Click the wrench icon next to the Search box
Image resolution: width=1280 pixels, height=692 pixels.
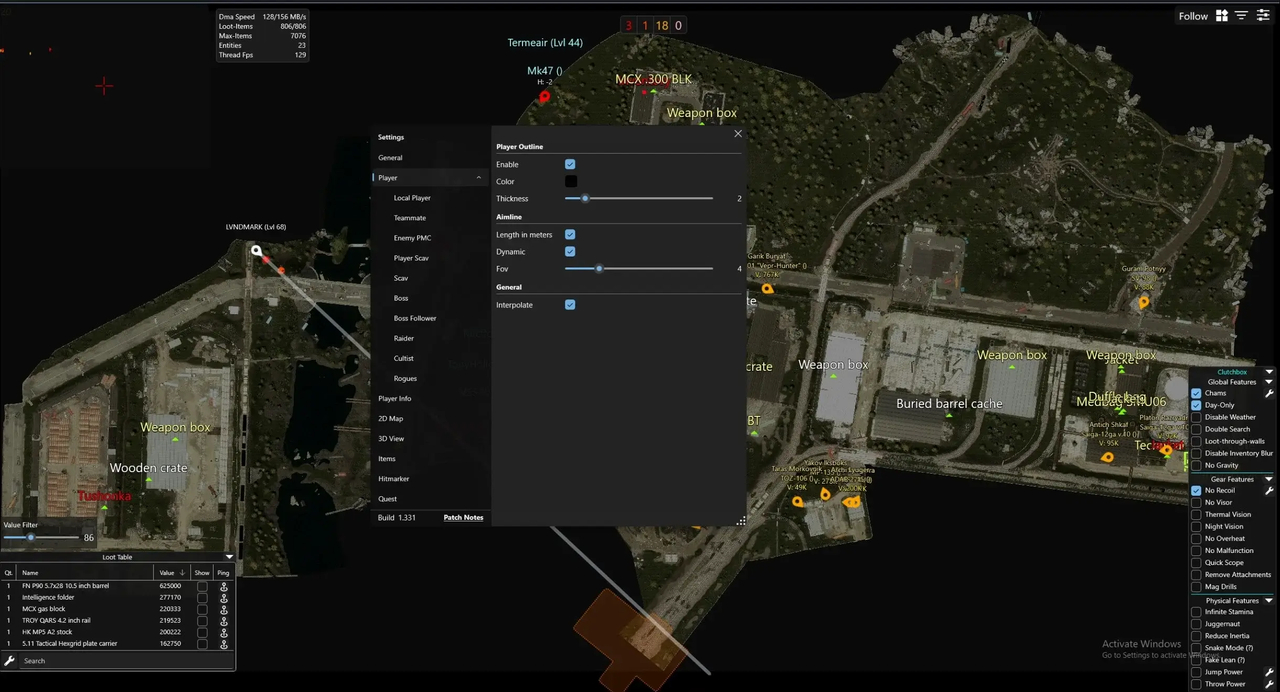[8, 660]
